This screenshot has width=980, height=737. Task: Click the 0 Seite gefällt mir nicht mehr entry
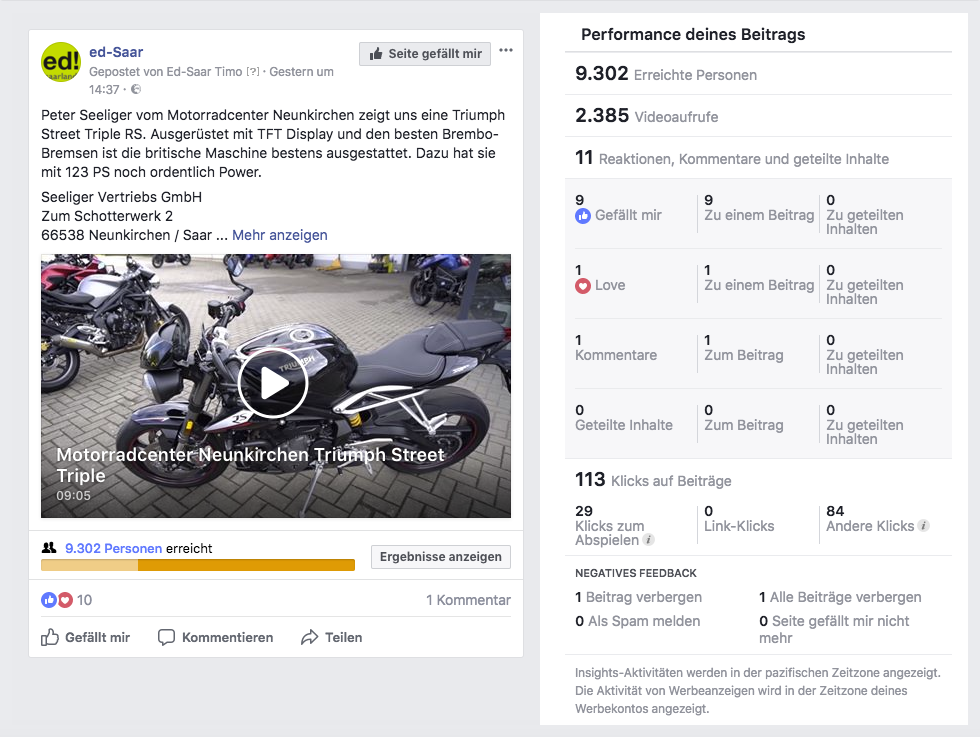tap(834, 629)
